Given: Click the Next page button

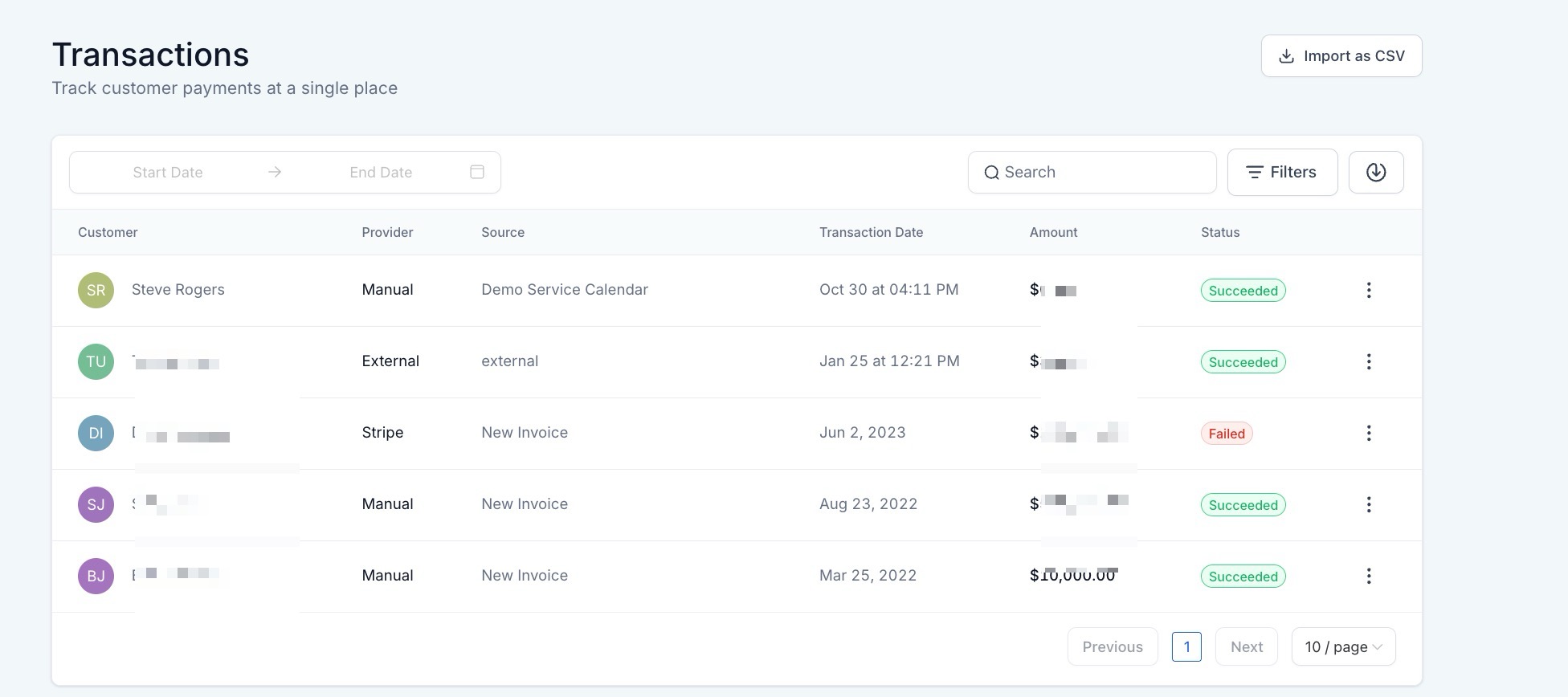Looking at the screenshot, I should pos(1246,647).
